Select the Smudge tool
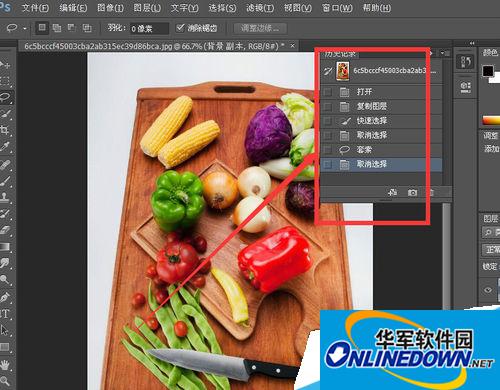 click(x=5, y=263)
